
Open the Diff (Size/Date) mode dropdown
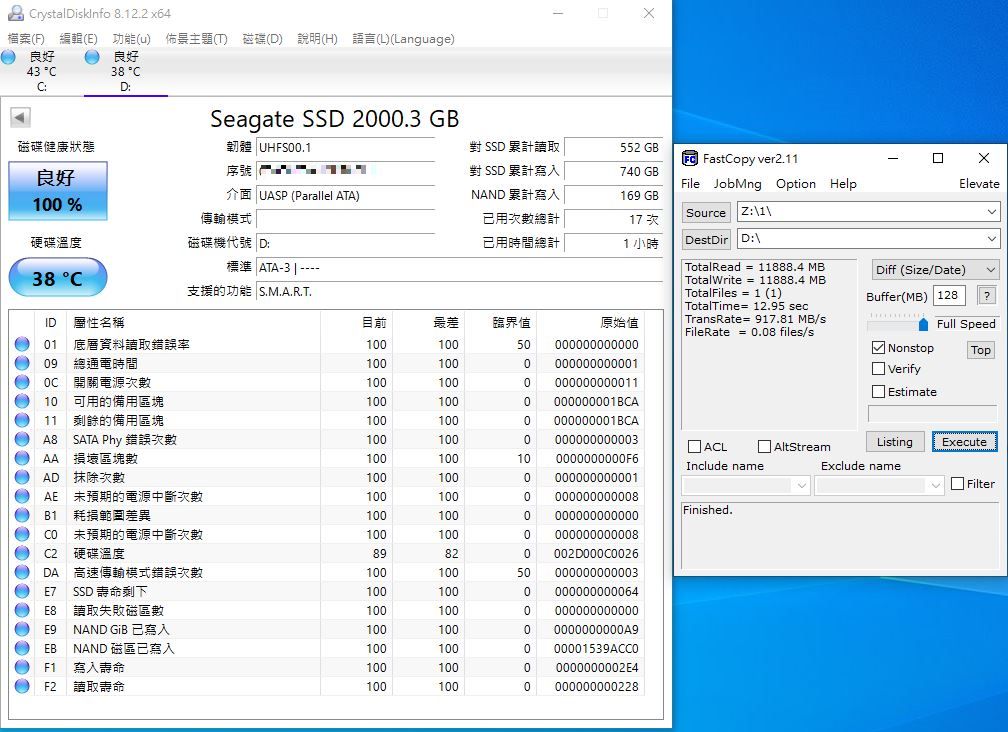click(x=935, y=270)
